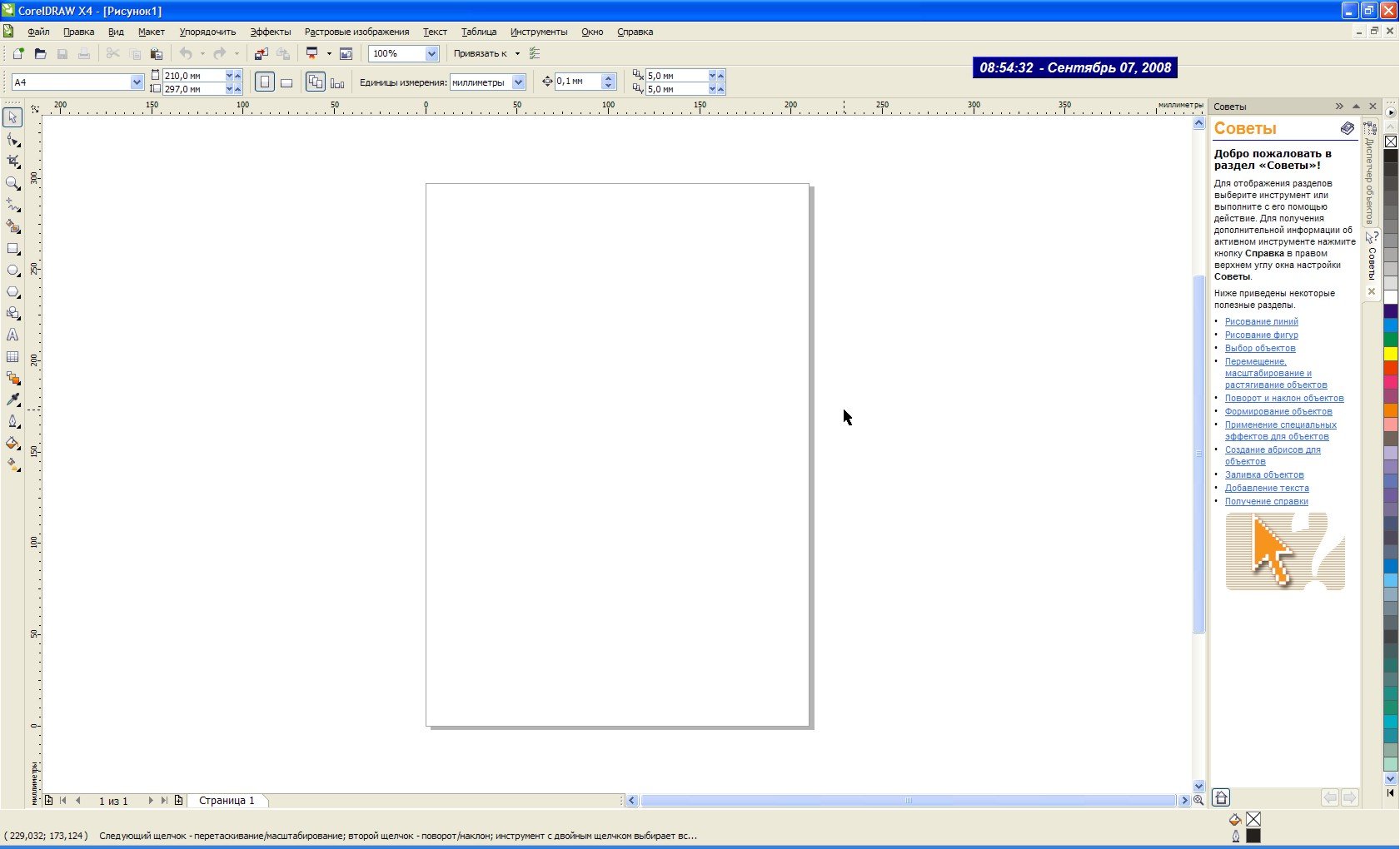Activate the Text tool
Screen dimensions: 1400x849
click(12, 335)
